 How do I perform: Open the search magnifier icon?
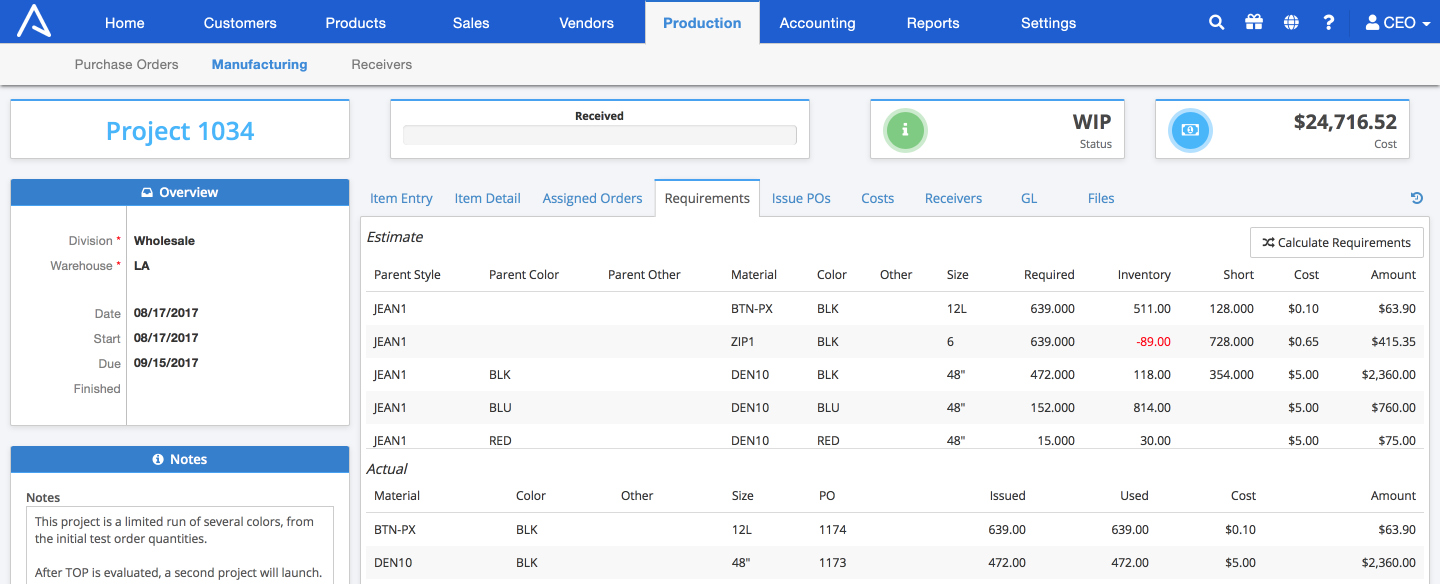(1216, 22)
